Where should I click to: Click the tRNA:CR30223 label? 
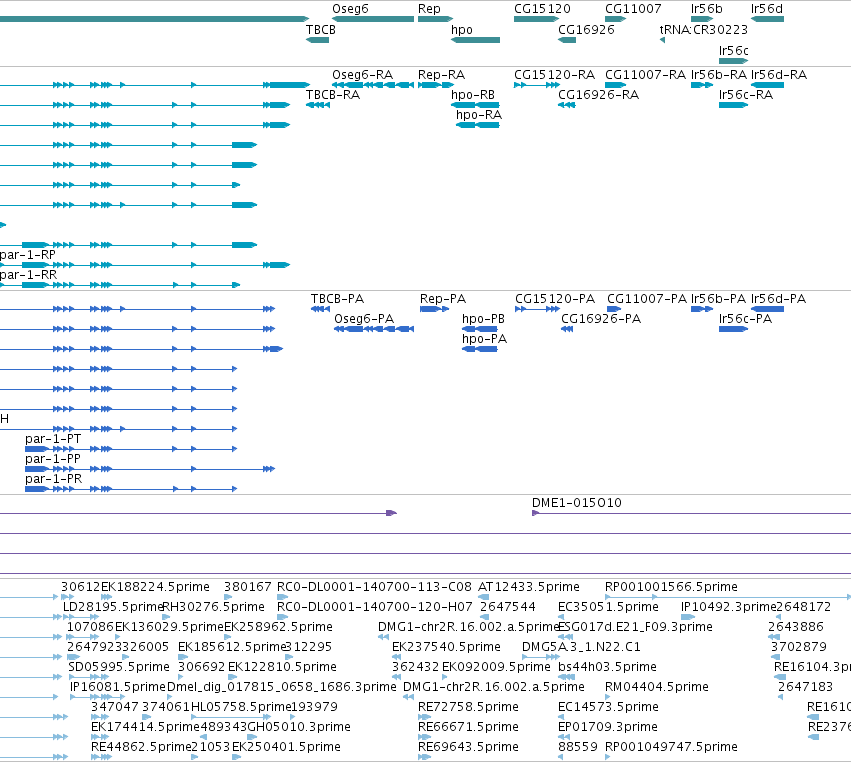[x=703, y=30]
